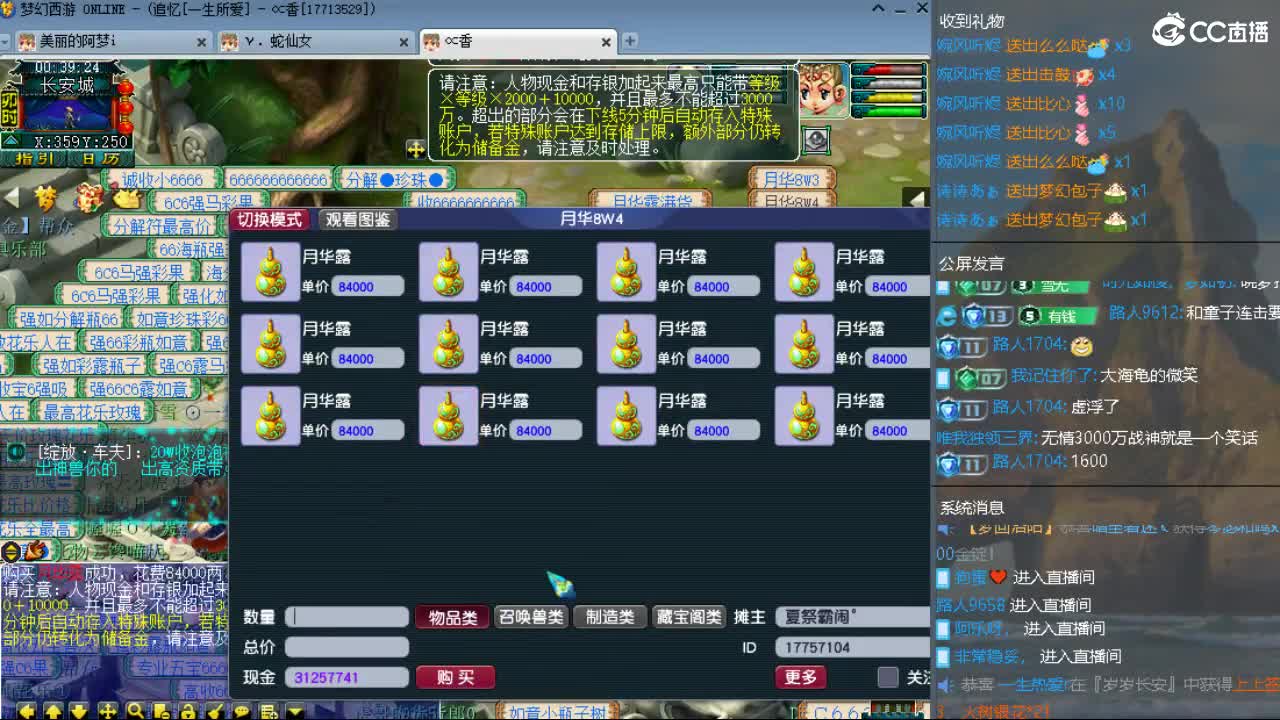Collapse the minimap with the small triangle

pyautogui.click(x=10, y=141)
